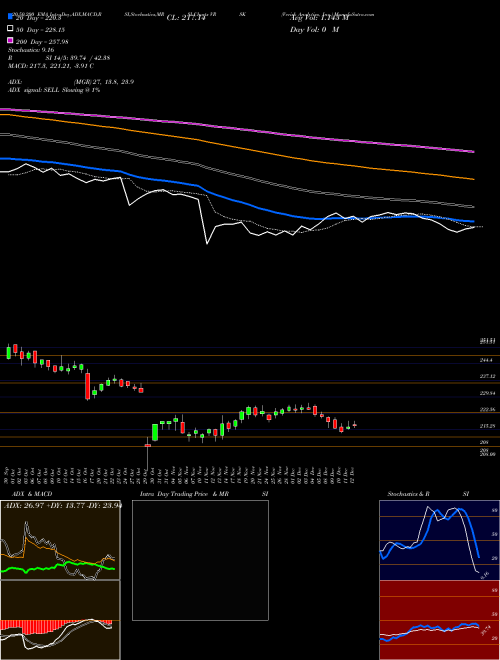Click the 'ADX signal: SELL' text

coord(34,90)
